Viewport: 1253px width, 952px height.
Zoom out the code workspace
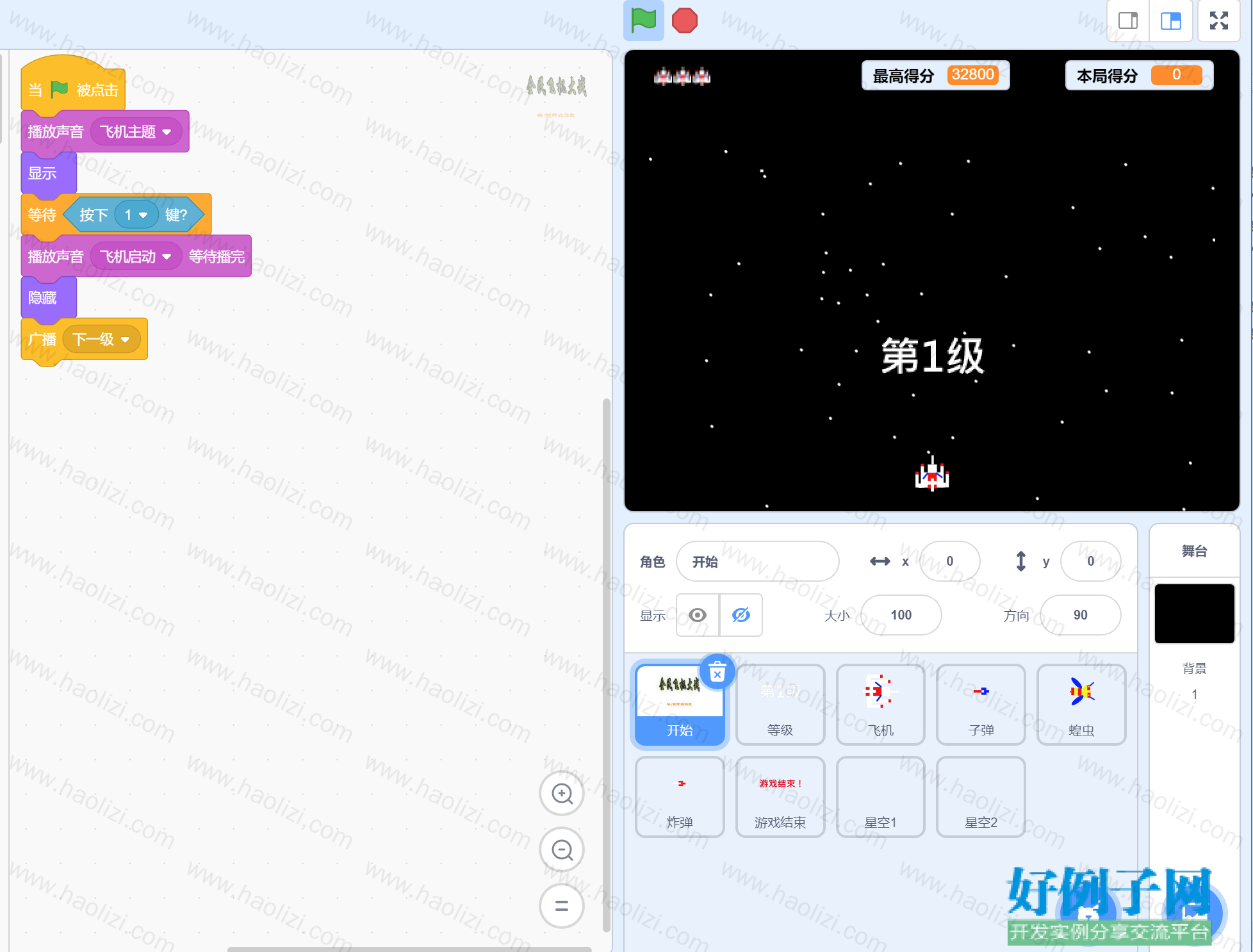562,850
